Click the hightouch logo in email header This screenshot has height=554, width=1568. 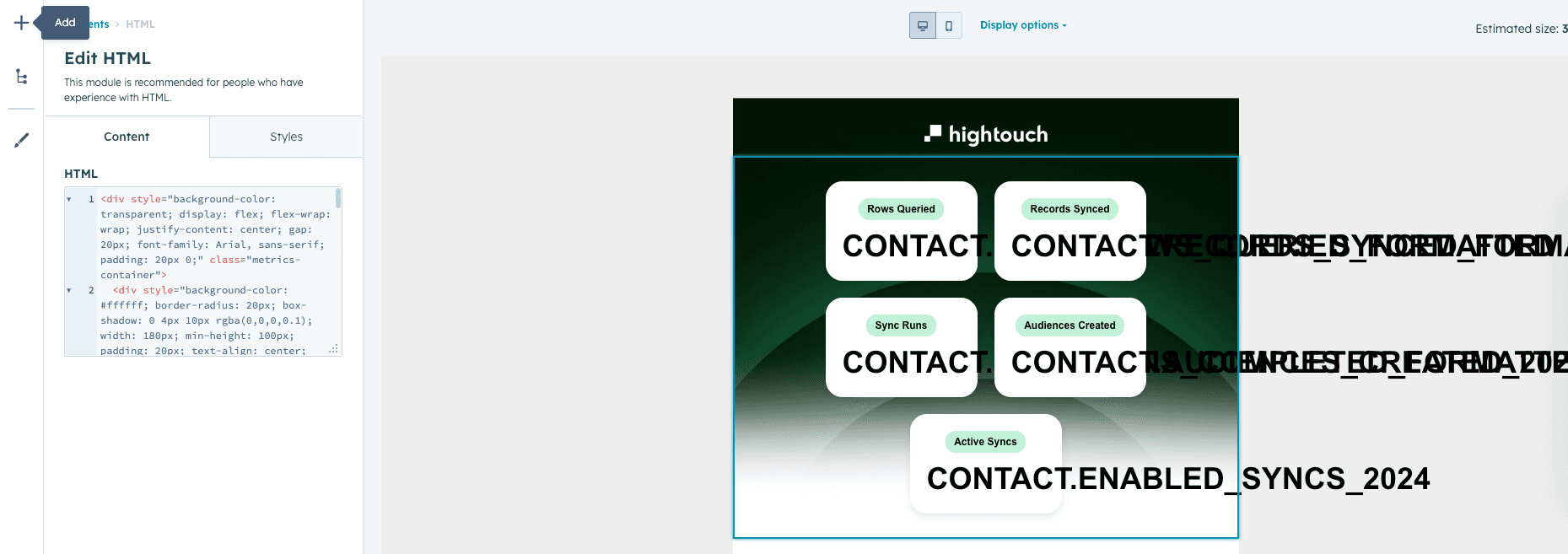[x=985, y=134]
